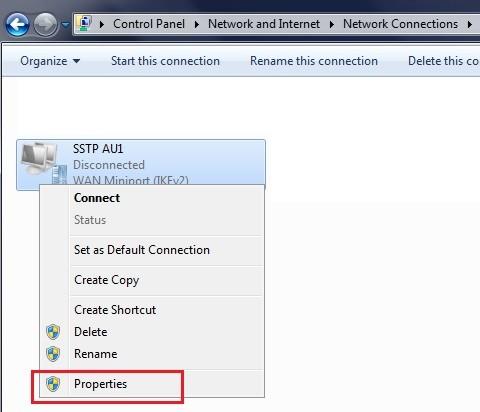This screenshot has width=480, height=412.
Task: Click the shield icon beside Delete
Action: tap(53, 332)
